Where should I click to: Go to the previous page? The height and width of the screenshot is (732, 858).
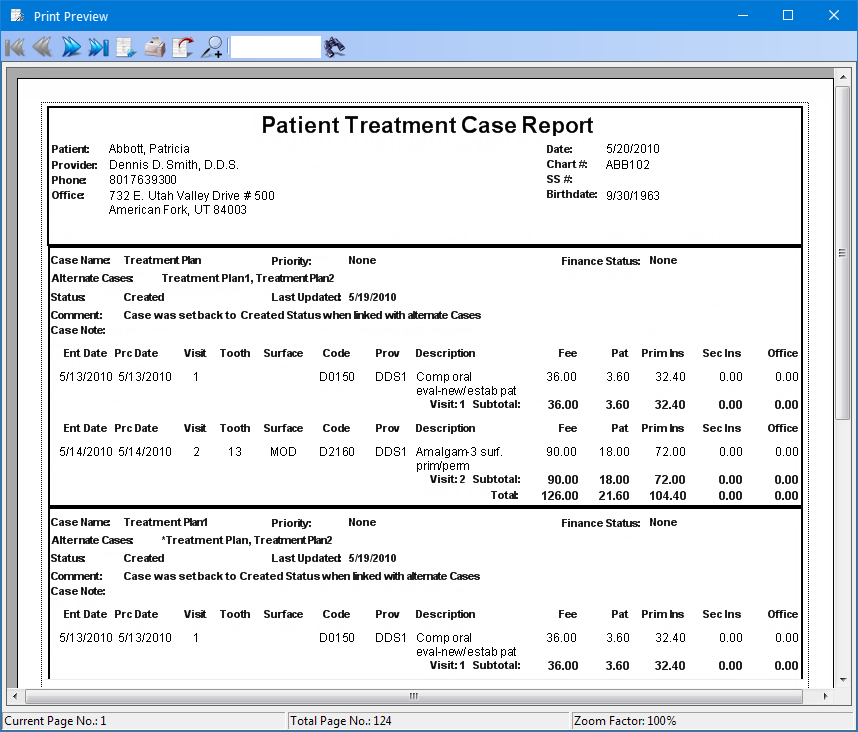click(42, 47)
